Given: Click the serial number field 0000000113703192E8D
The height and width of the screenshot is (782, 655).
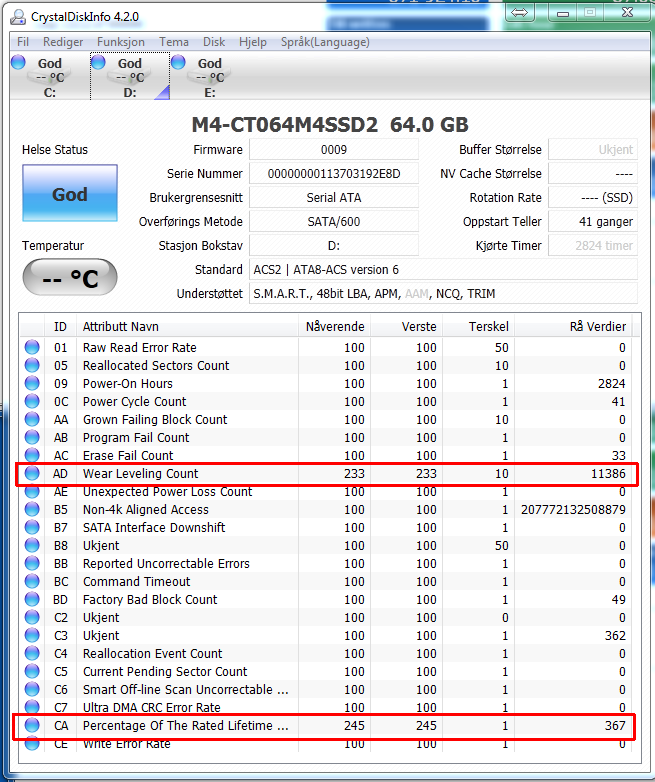Looking at the screenshot, I should pos(334,174).
